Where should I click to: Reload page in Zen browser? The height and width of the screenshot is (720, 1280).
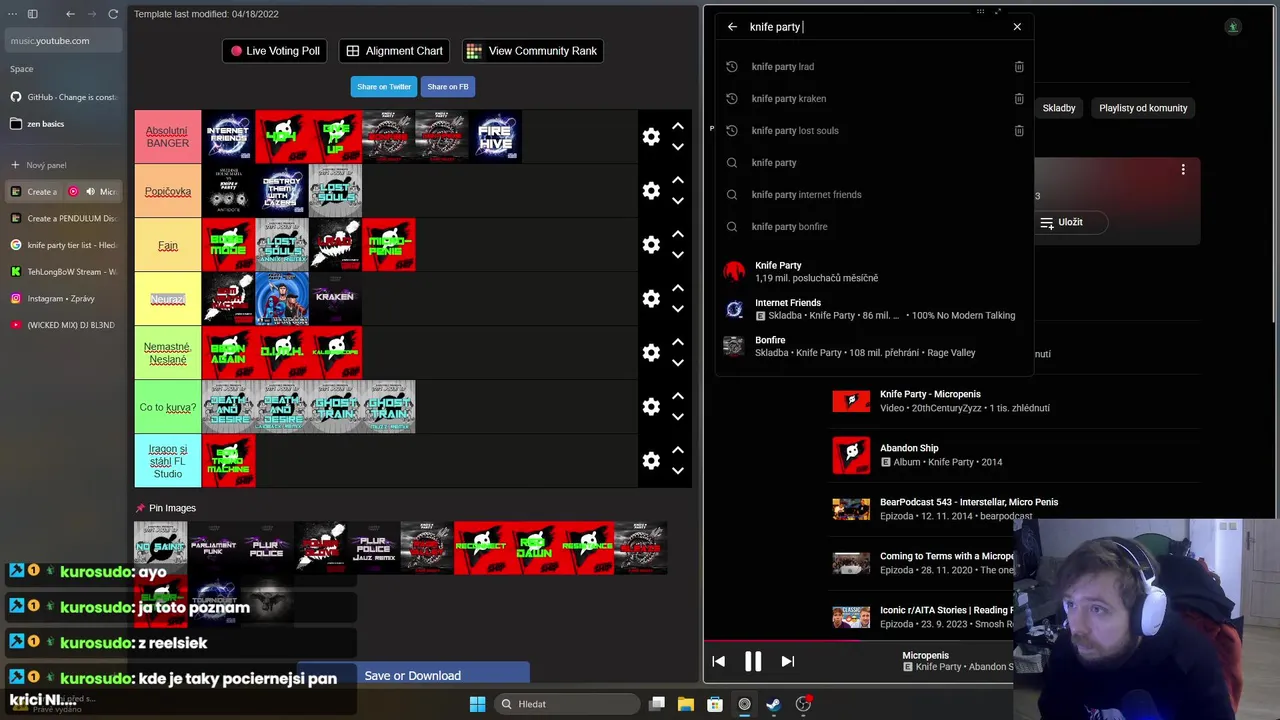113,14
